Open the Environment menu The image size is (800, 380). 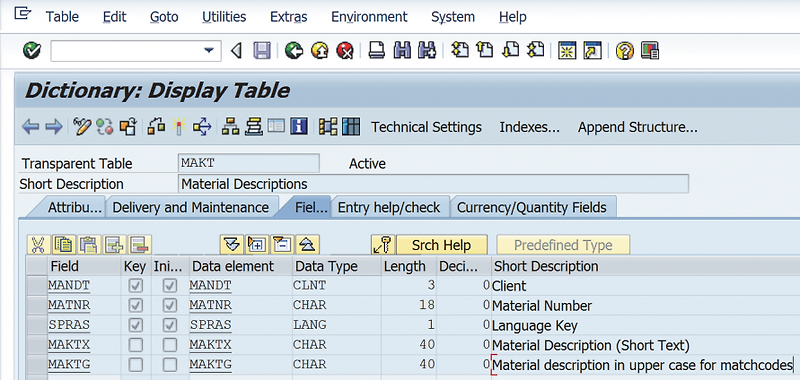pos(369,17)
